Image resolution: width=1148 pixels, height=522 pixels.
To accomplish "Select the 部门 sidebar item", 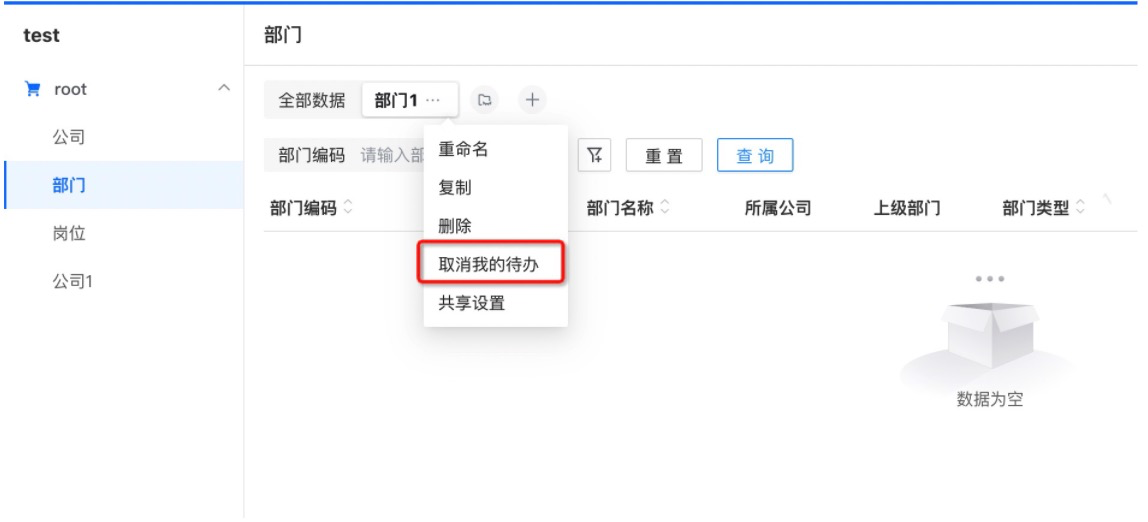I will tap(124, 185).
